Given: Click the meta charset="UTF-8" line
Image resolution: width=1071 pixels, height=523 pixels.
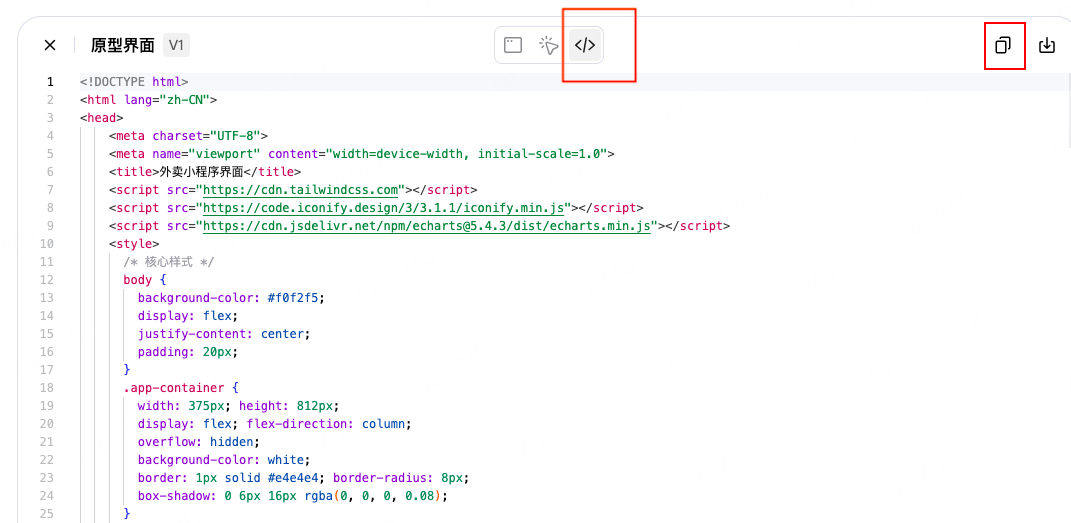Looking at the screenshot, I should click(188, 135).
